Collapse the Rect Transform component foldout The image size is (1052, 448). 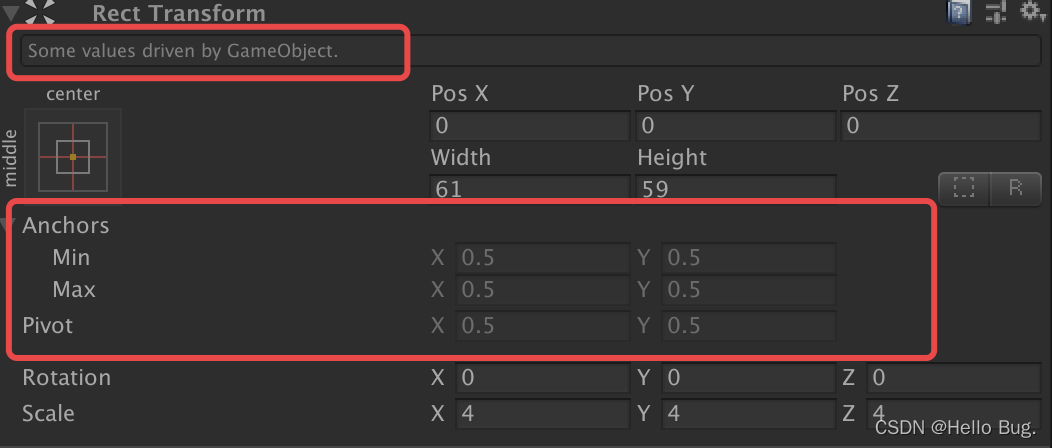coord(11,13)
